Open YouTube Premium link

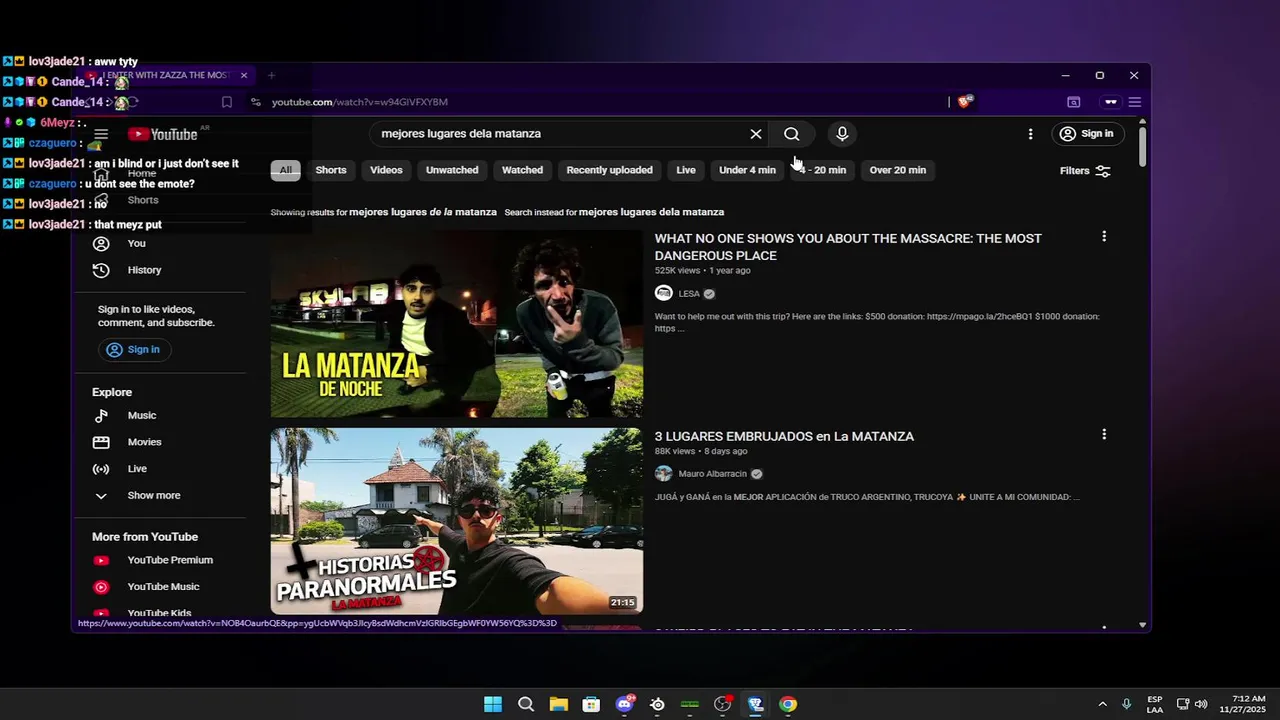[170, 560]
